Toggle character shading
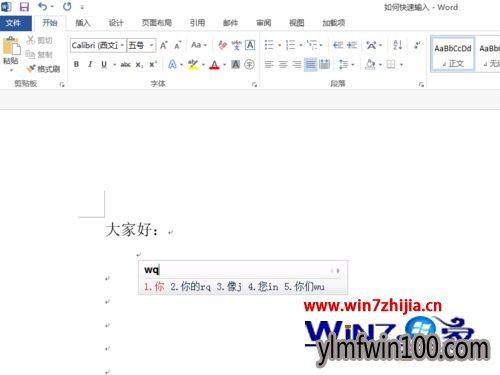500x375 pixels. [236, 64]
